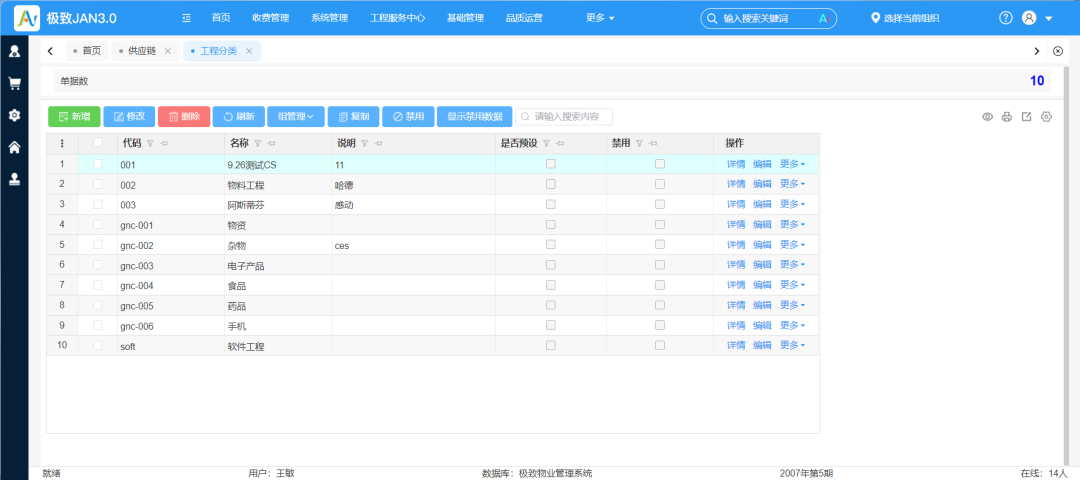Check the row checkbox for gnc-001

point(98,225)
